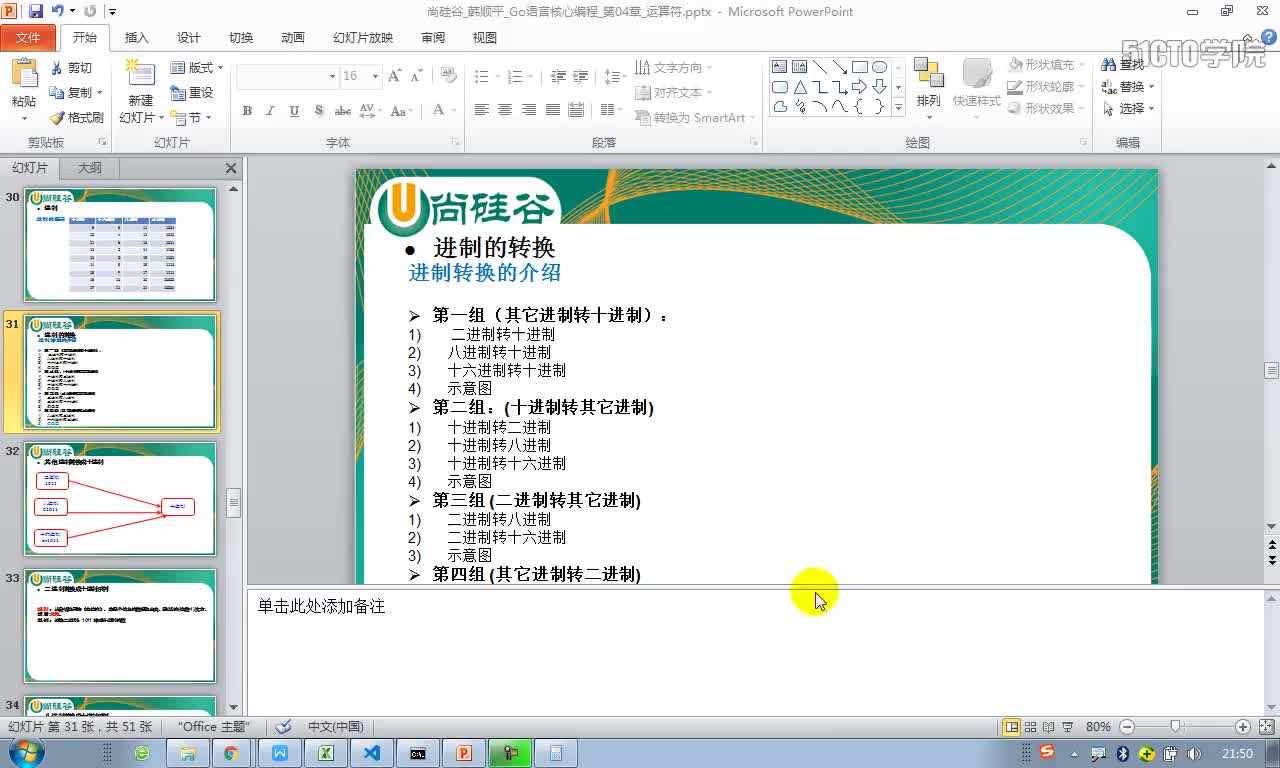Open the font size dropdown showing 16
Image resolution: width=1280 pixels, height=768 pixels.
coord(361,76)
